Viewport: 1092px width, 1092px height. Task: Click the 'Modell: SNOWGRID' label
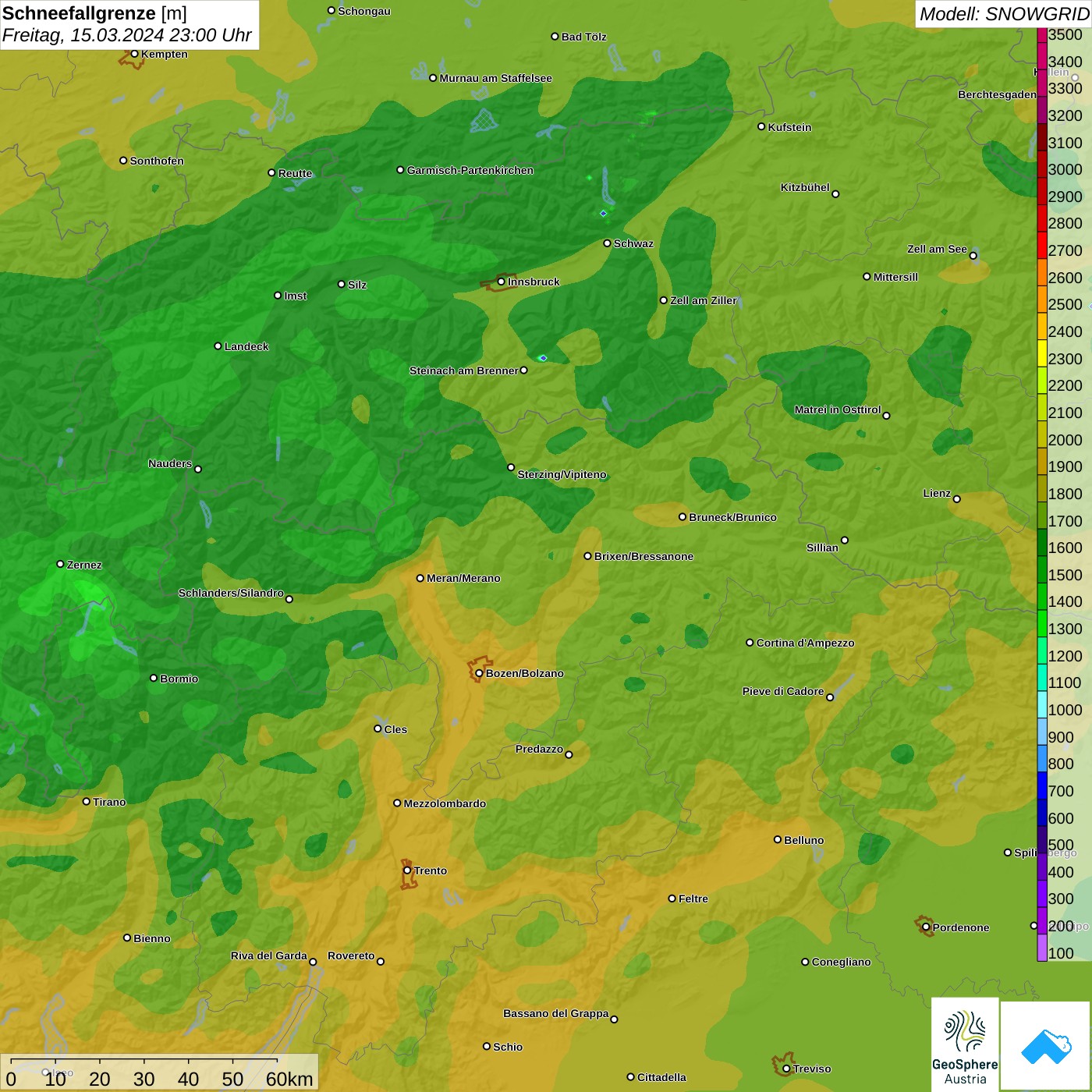(x=1004, y=14)
